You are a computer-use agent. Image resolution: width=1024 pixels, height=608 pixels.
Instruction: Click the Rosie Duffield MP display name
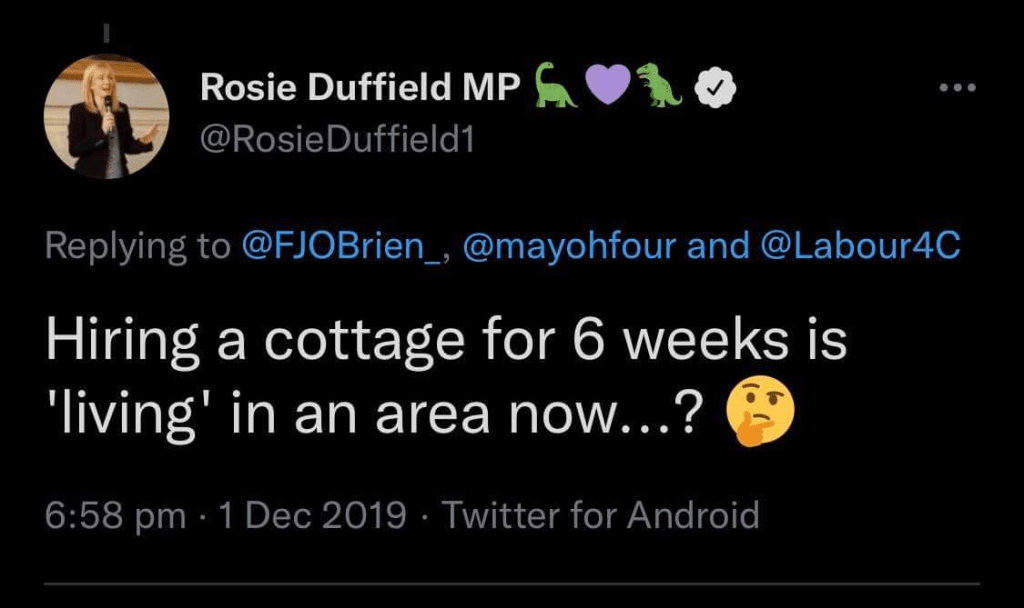(361, 89)
